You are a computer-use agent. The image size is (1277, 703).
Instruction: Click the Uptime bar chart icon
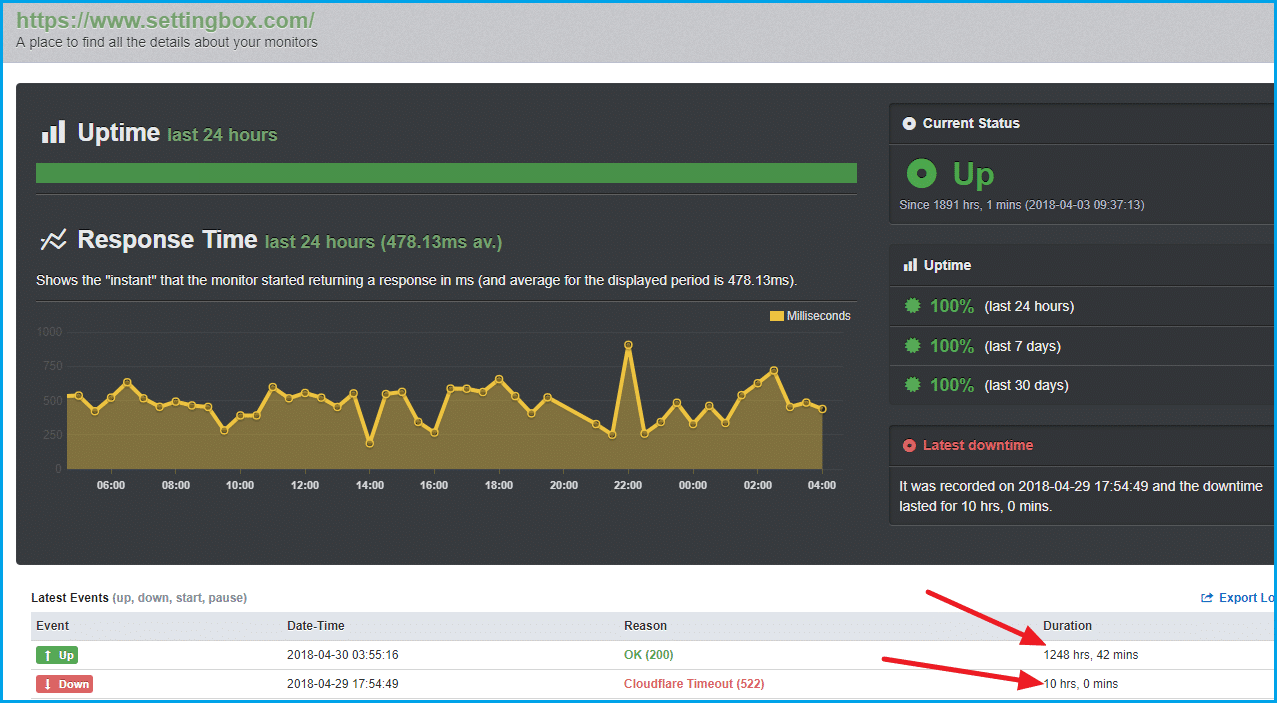click(53, 132)
